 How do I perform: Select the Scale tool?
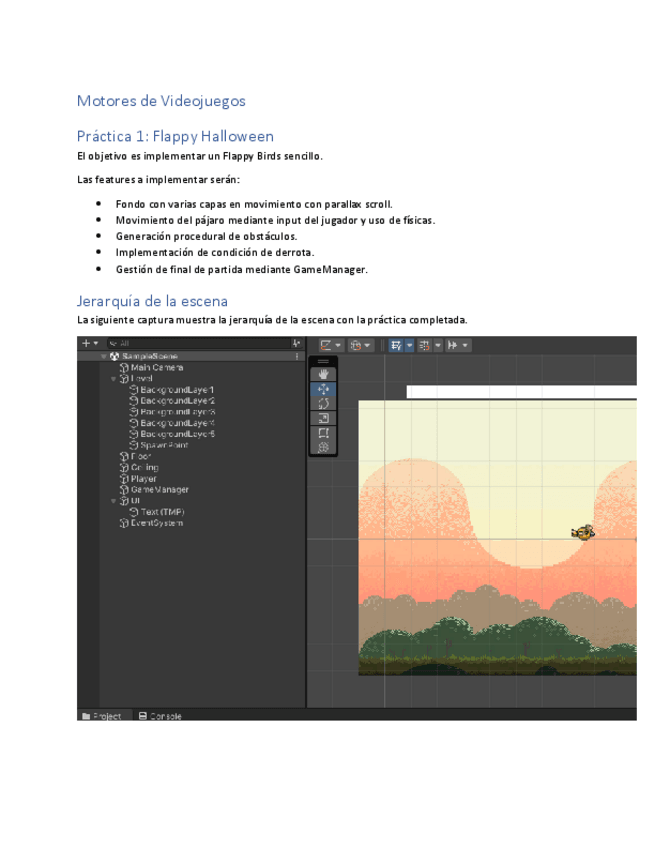tap(323, 418)
